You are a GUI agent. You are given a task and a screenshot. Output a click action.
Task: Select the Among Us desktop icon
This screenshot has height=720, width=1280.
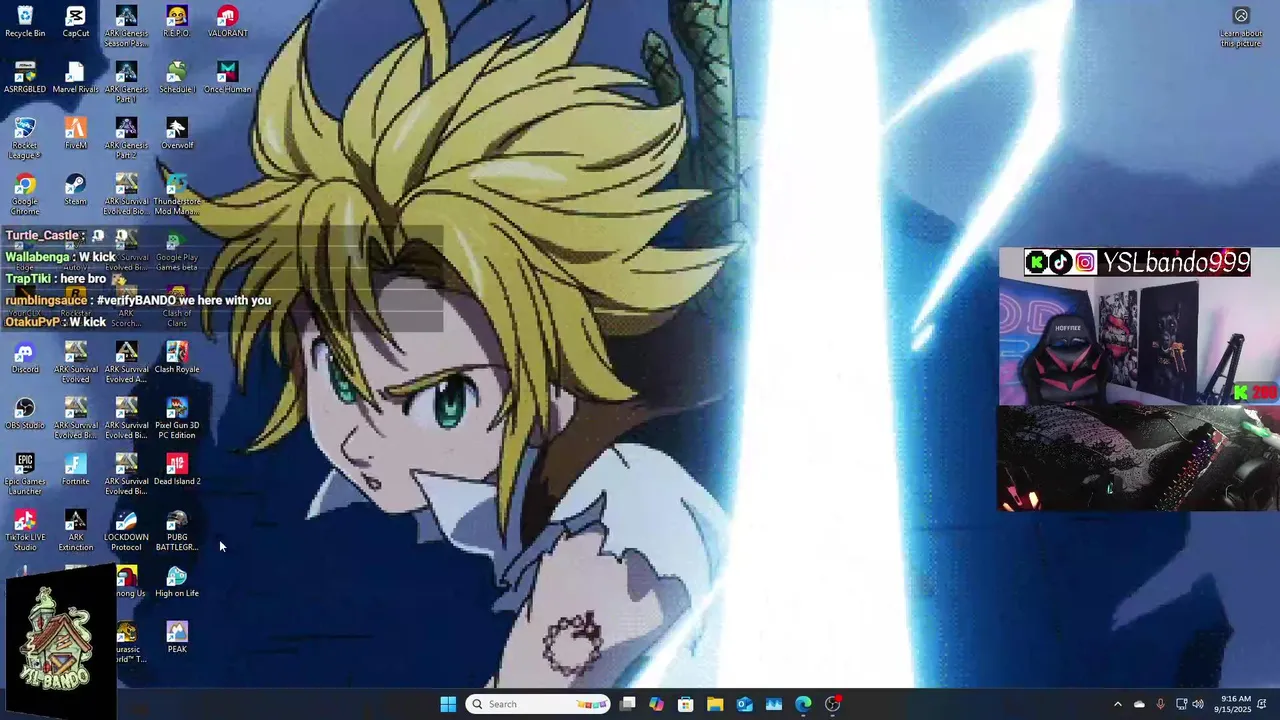127,582
